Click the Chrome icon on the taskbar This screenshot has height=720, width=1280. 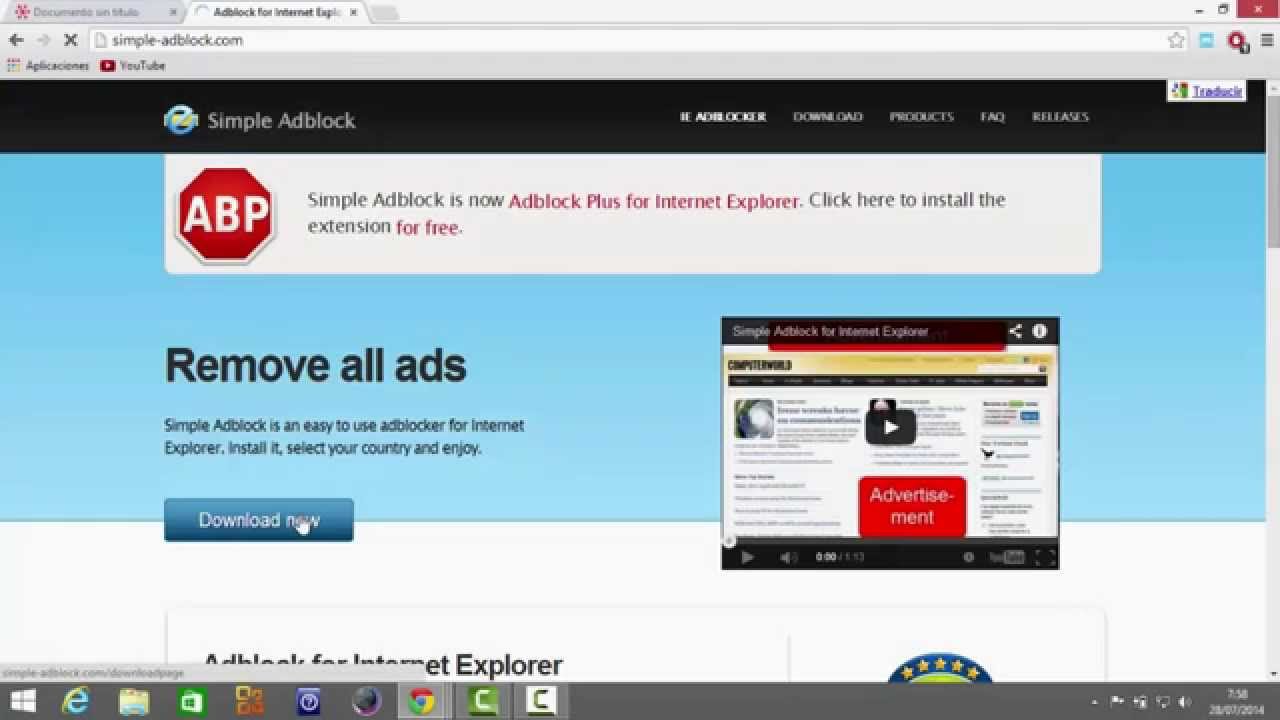(x=422, y=702)
